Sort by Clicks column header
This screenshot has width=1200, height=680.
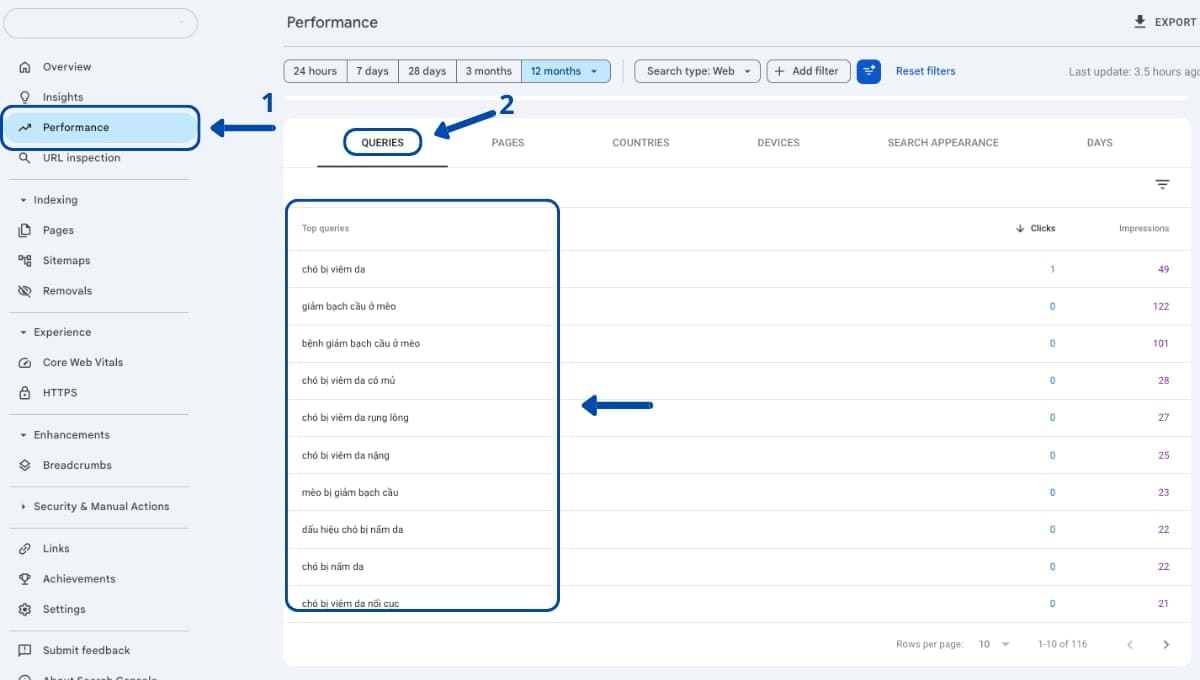[1036, 229]
